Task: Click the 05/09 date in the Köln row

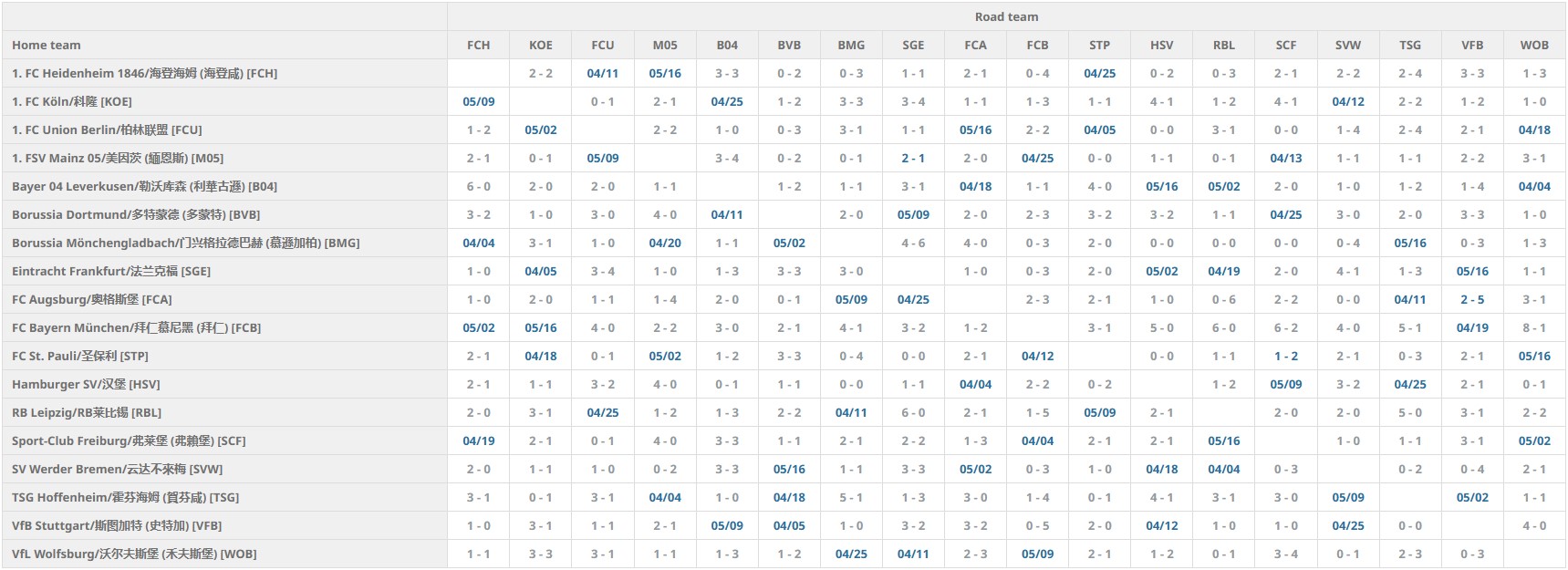Action: [478, 101]
